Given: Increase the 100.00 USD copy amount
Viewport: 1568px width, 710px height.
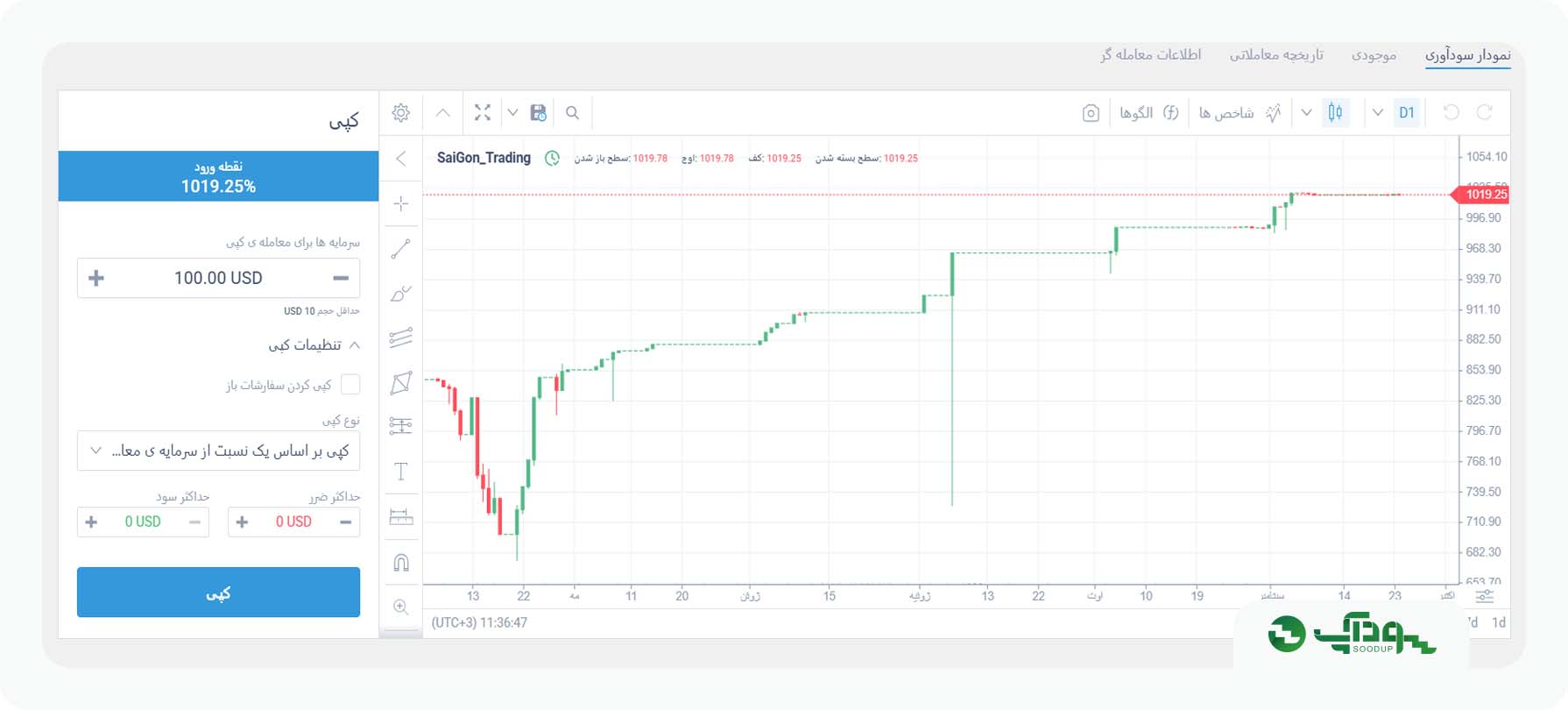Looking at the screenshot, I should point(96,278).
